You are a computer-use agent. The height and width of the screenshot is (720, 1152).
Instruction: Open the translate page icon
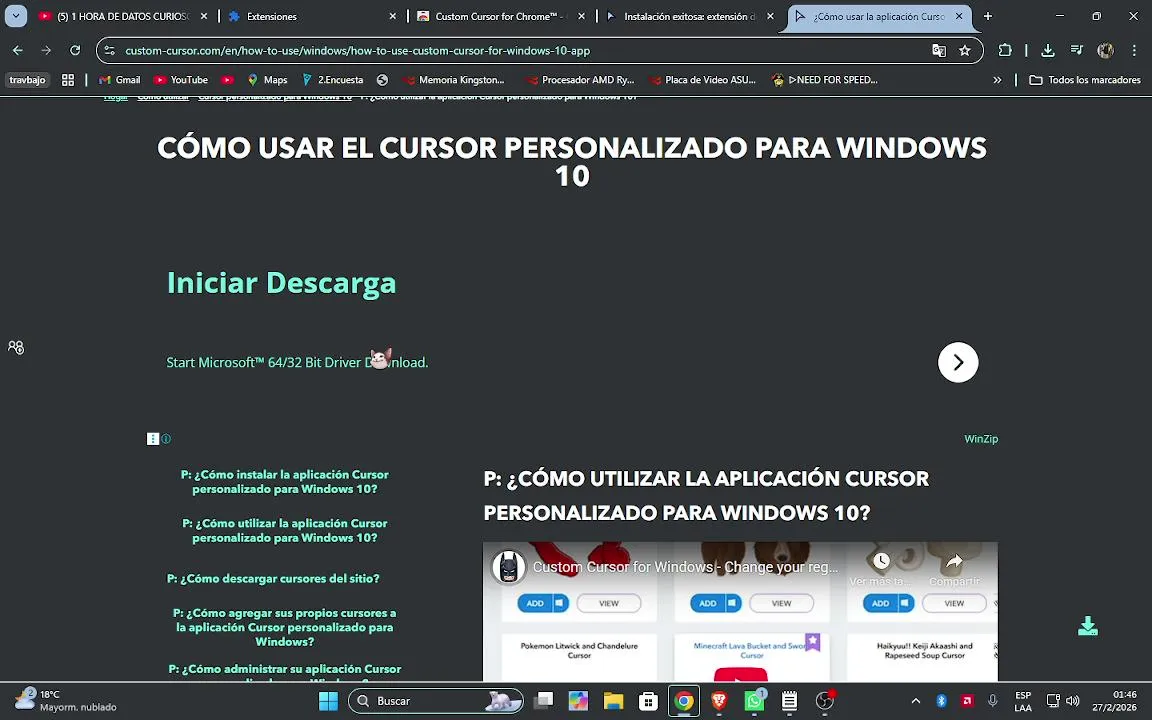[x=939, y=50]
